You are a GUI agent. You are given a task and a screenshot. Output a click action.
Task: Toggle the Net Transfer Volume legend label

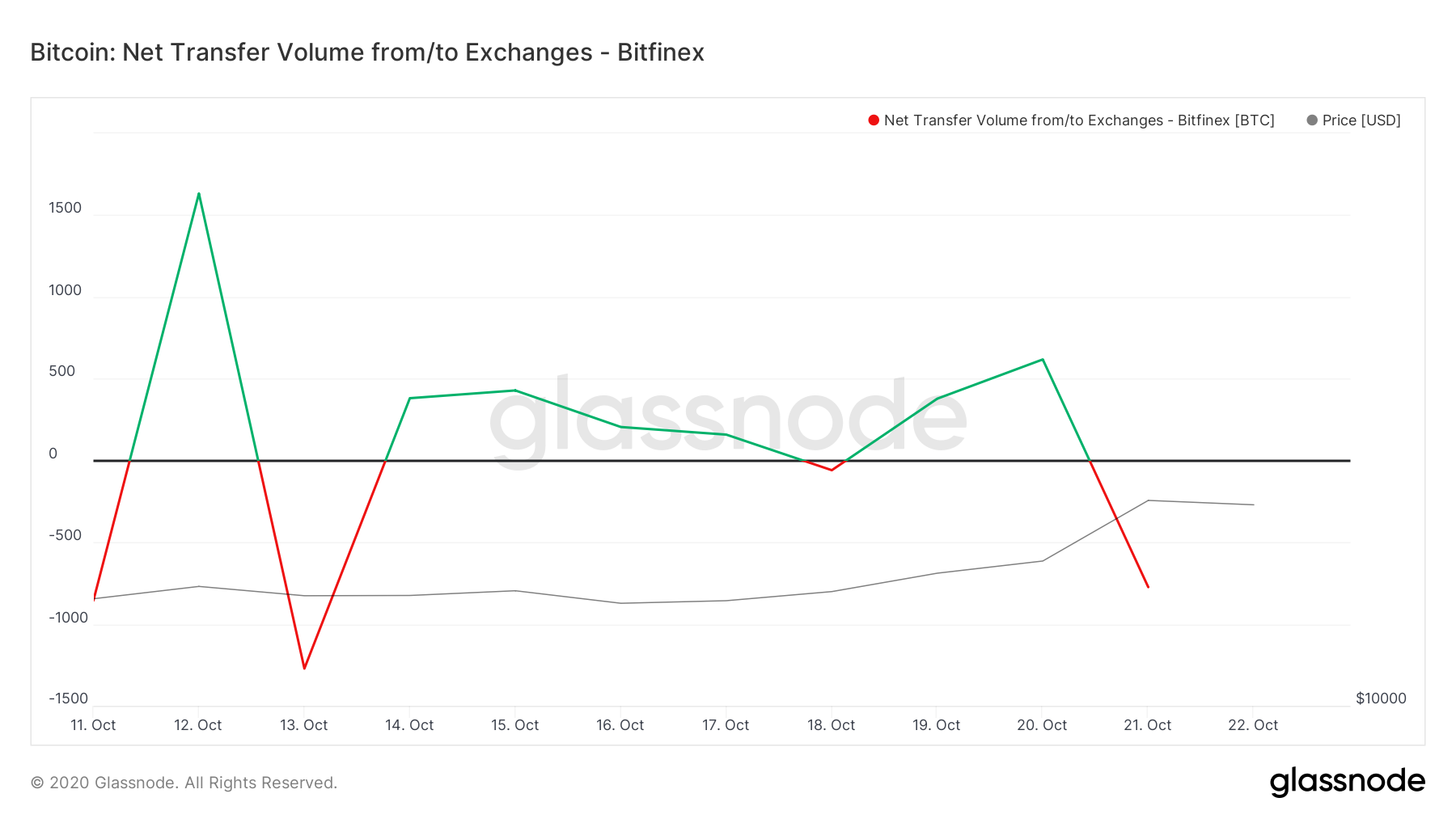click(1079, 120)
